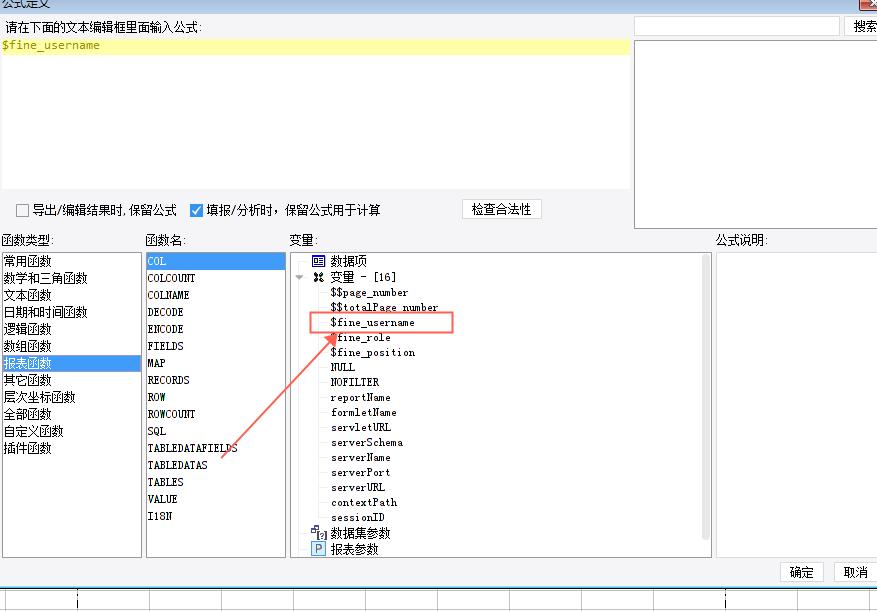Viewport: 877px width, 611px height.
Task: Select contextPath variable
Action: [x=364, y=502]
